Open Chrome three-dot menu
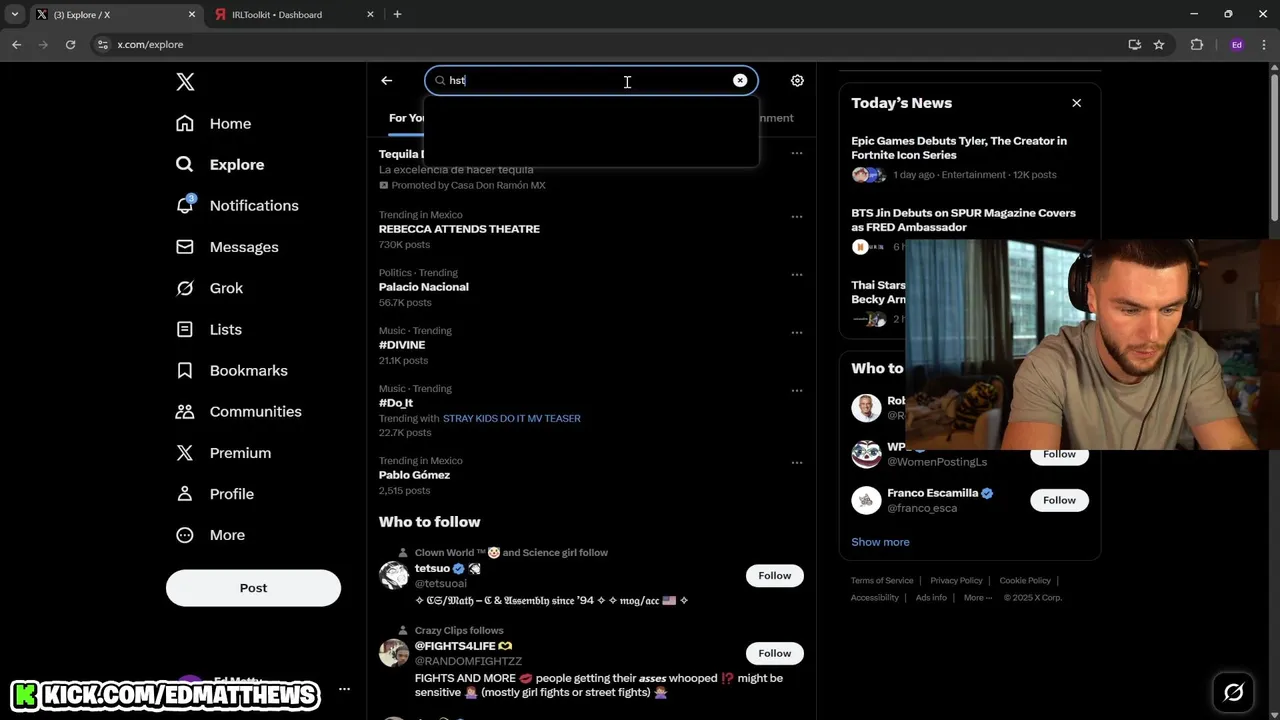The image size is (1280, 720). 1264,45
